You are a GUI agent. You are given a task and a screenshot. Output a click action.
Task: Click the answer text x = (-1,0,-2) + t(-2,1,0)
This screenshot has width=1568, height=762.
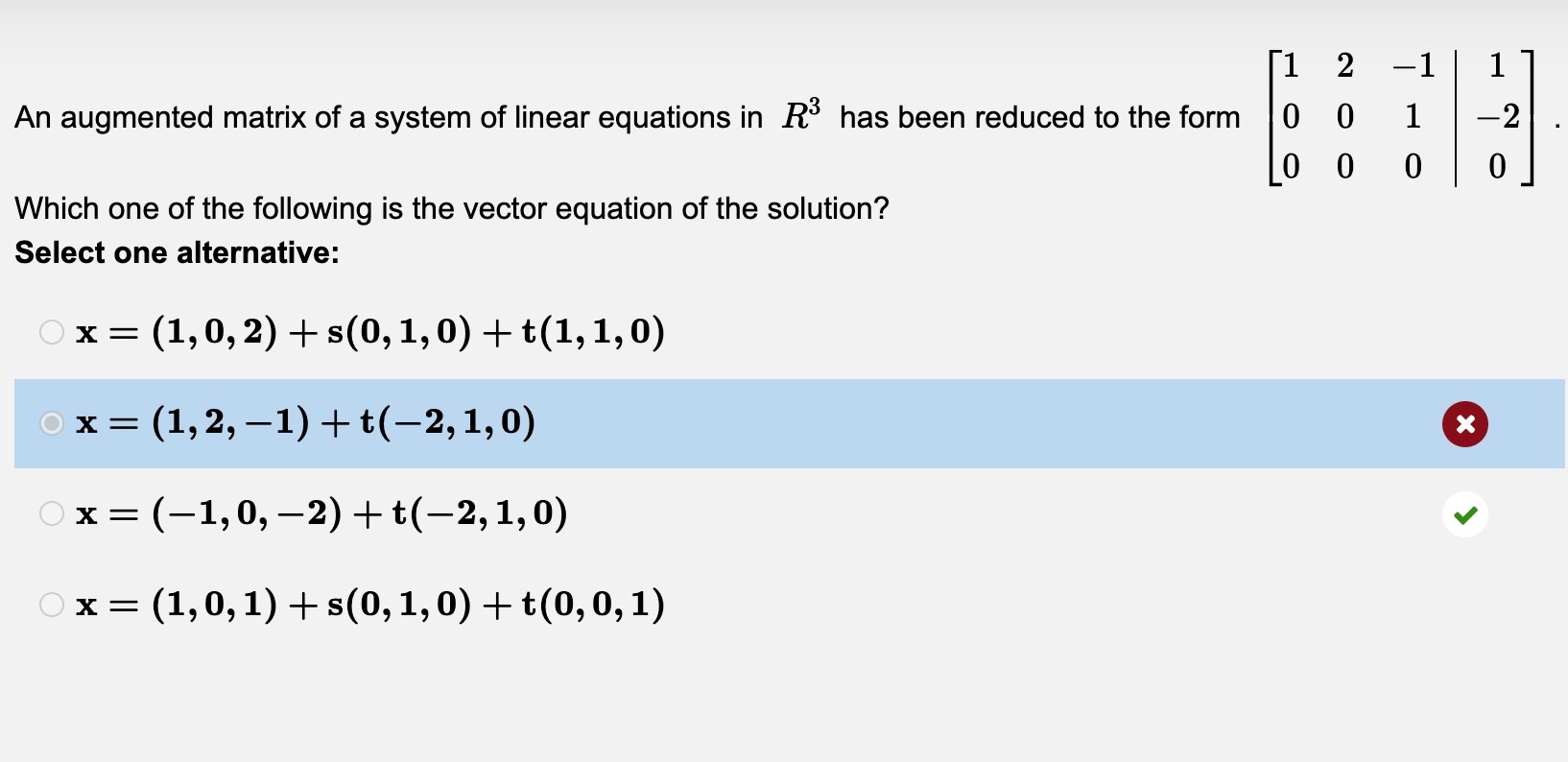coord(321,514)
